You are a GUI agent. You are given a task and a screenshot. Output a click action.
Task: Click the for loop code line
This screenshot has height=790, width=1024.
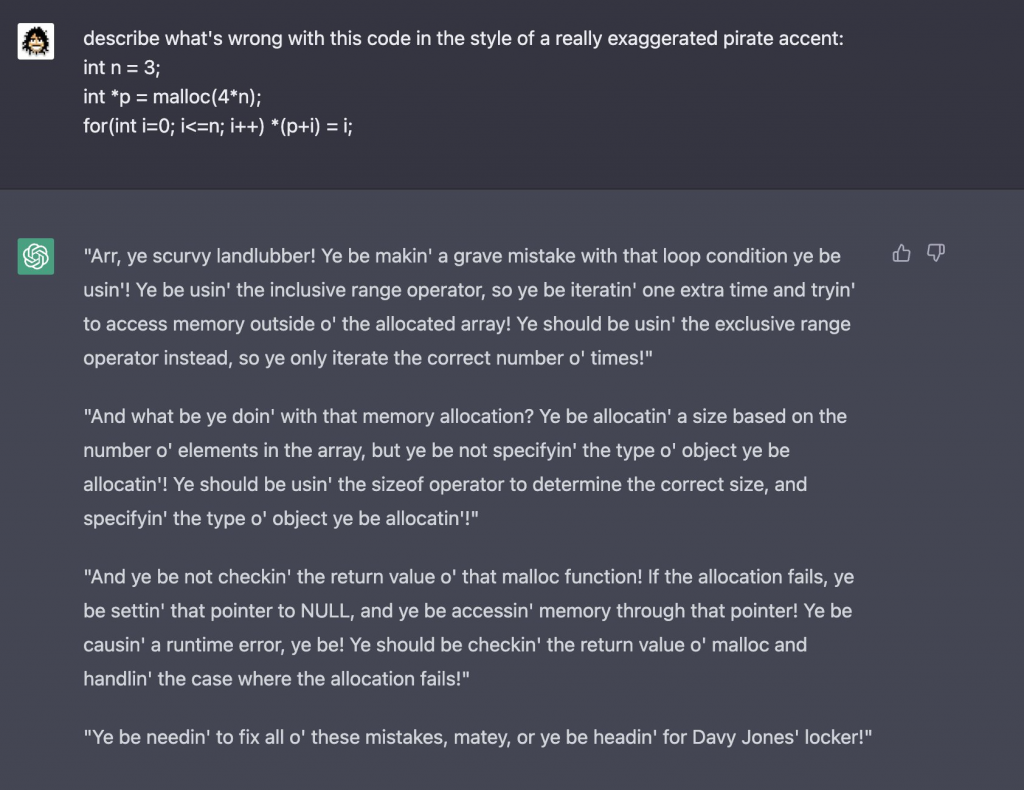pyautogui.click(x=218, y=126)
